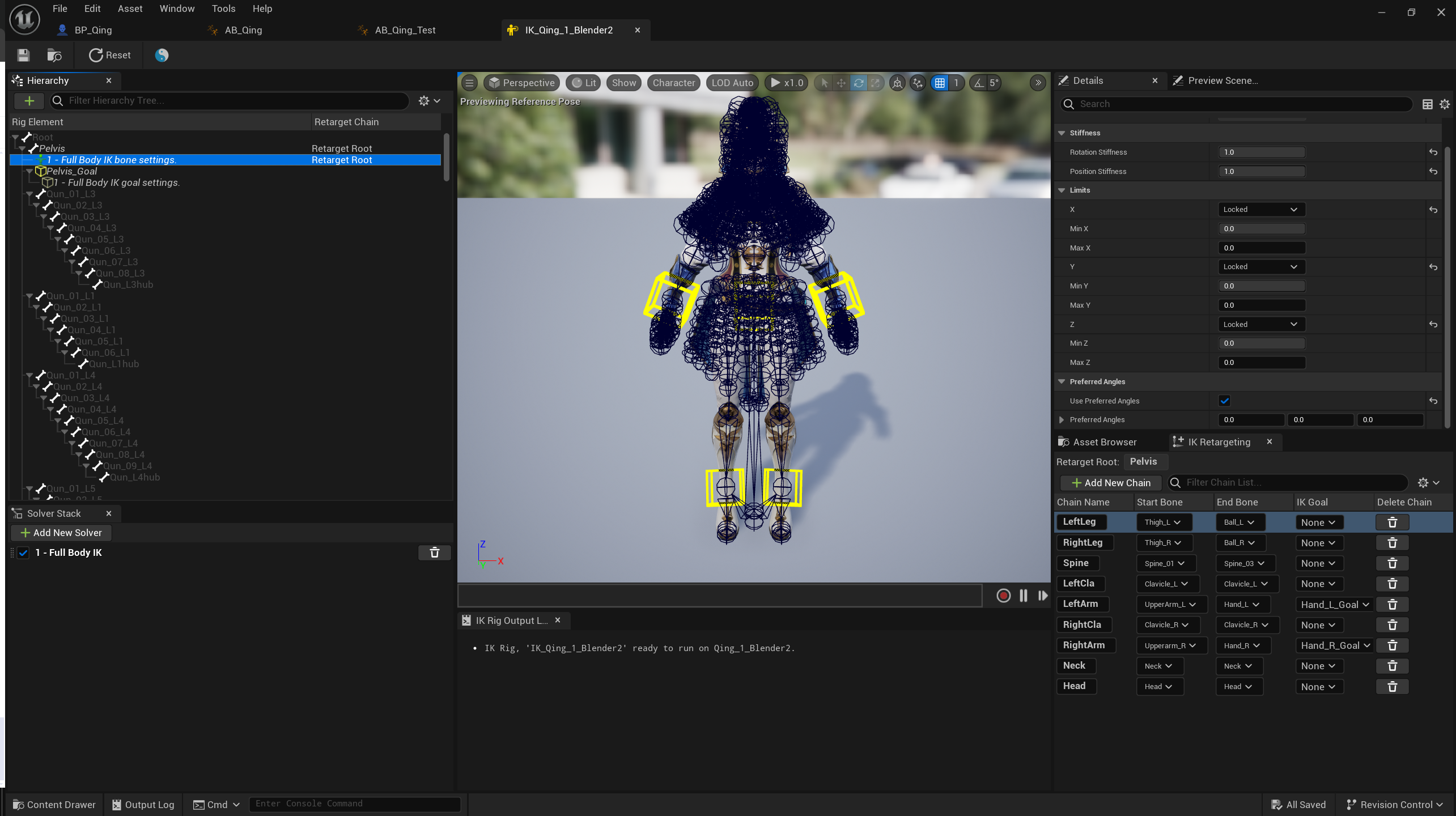
Task: Click Add New Chain button
Action: [1110, 483]
